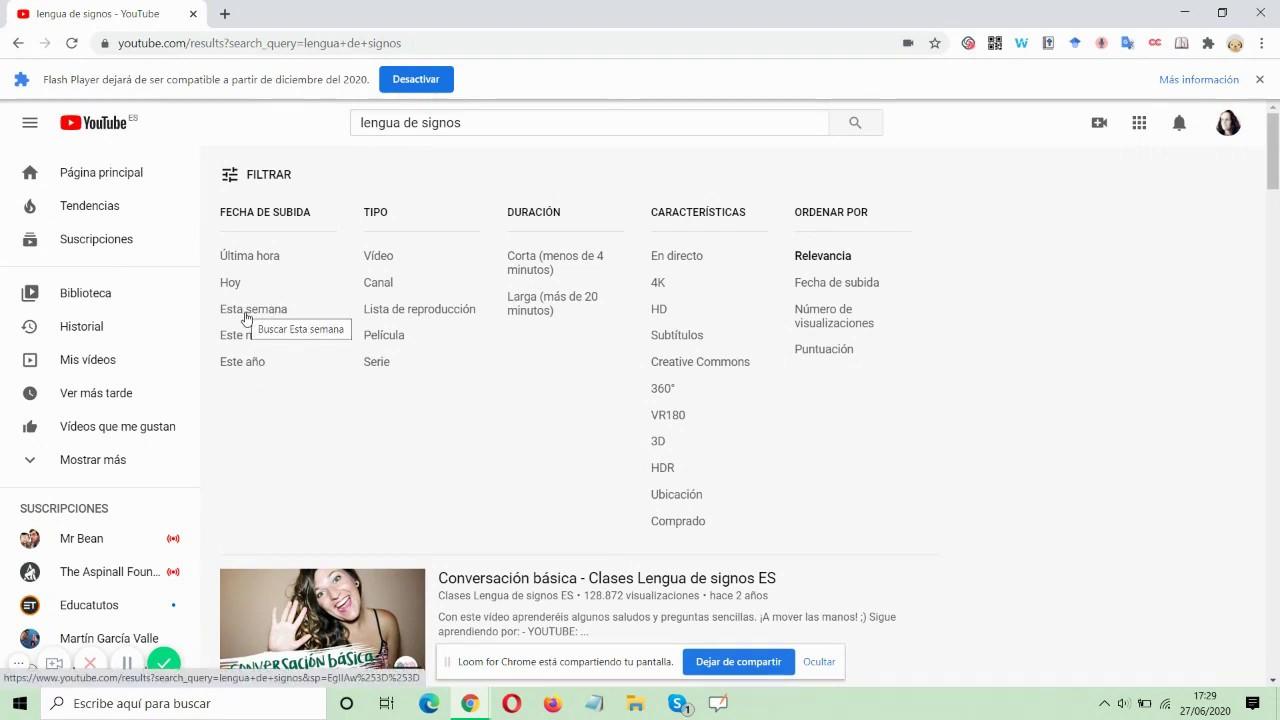Open Skype from the taskbar
The height and width of the screenshot is (720, 1280).
pyautogui.click(x=678, y=703)
